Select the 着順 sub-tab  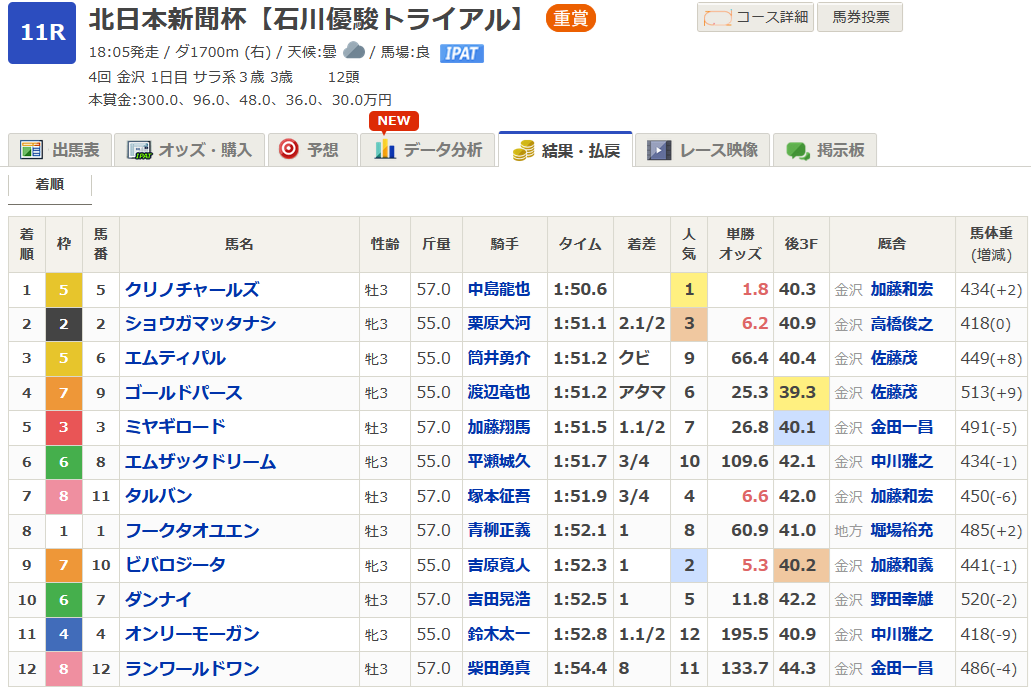click(49, 184)
